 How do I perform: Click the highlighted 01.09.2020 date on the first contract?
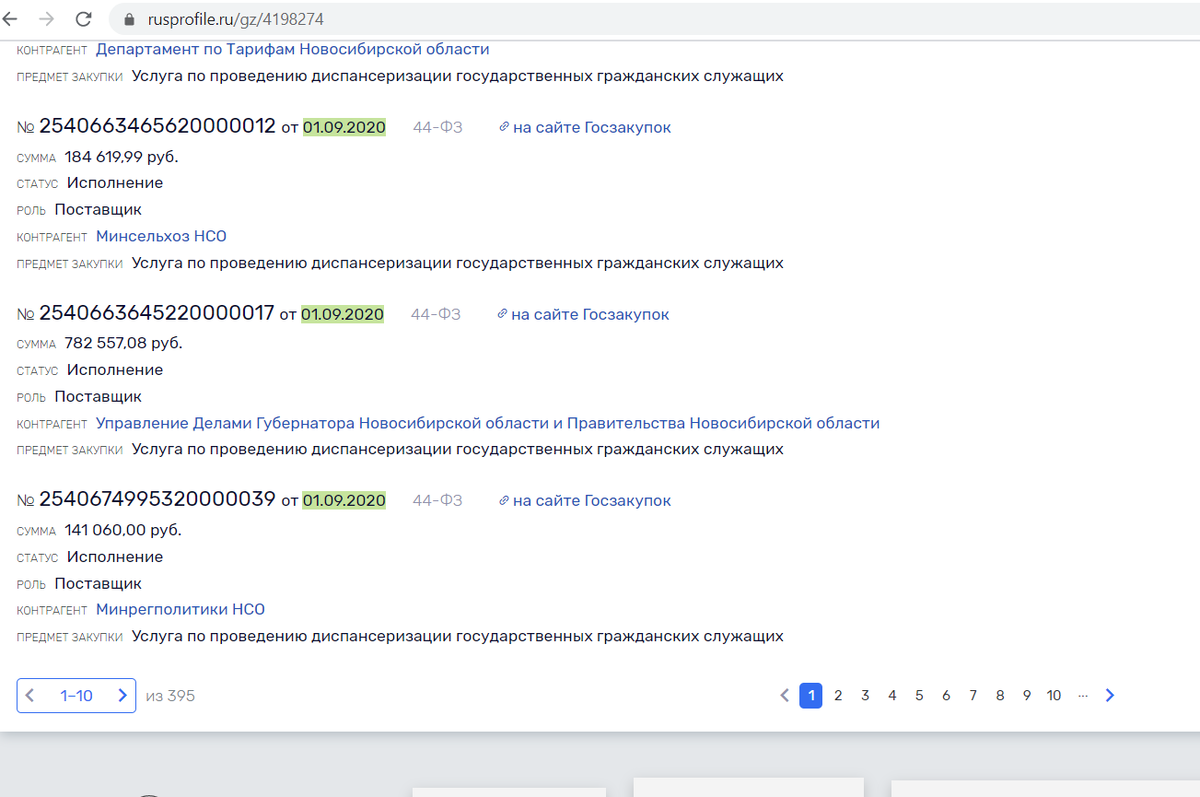pos(344,127)
